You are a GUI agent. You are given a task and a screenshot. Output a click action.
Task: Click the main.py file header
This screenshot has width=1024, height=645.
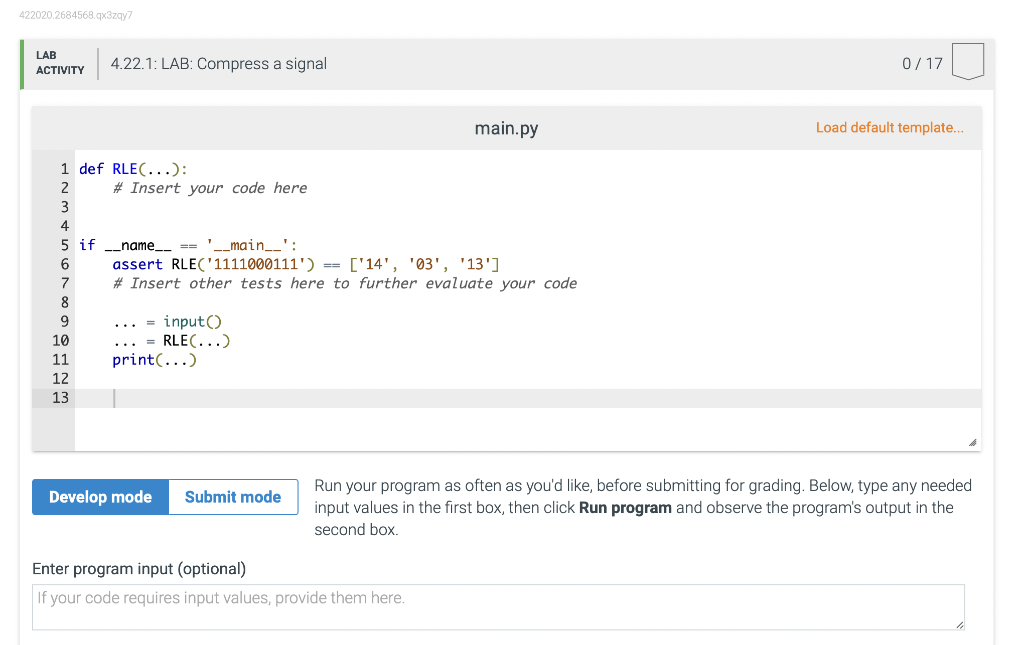pyautogui.click(x=506, y=128)
